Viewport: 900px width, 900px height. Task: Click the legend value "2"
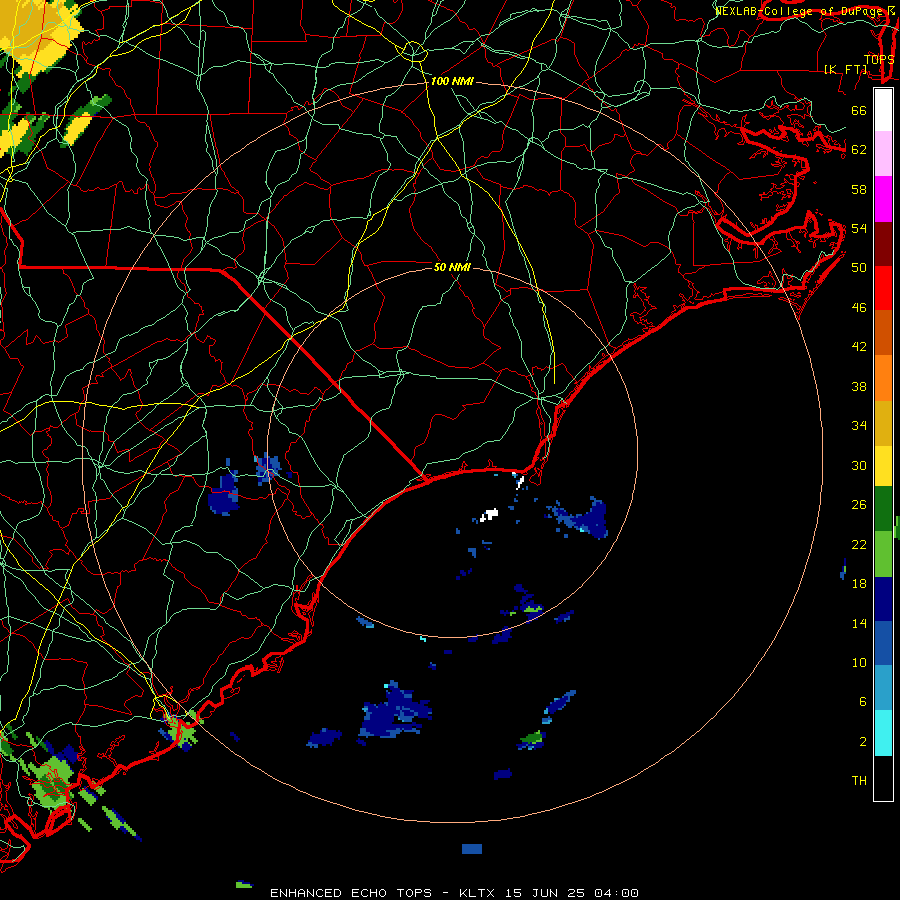[x=862, y=742]
